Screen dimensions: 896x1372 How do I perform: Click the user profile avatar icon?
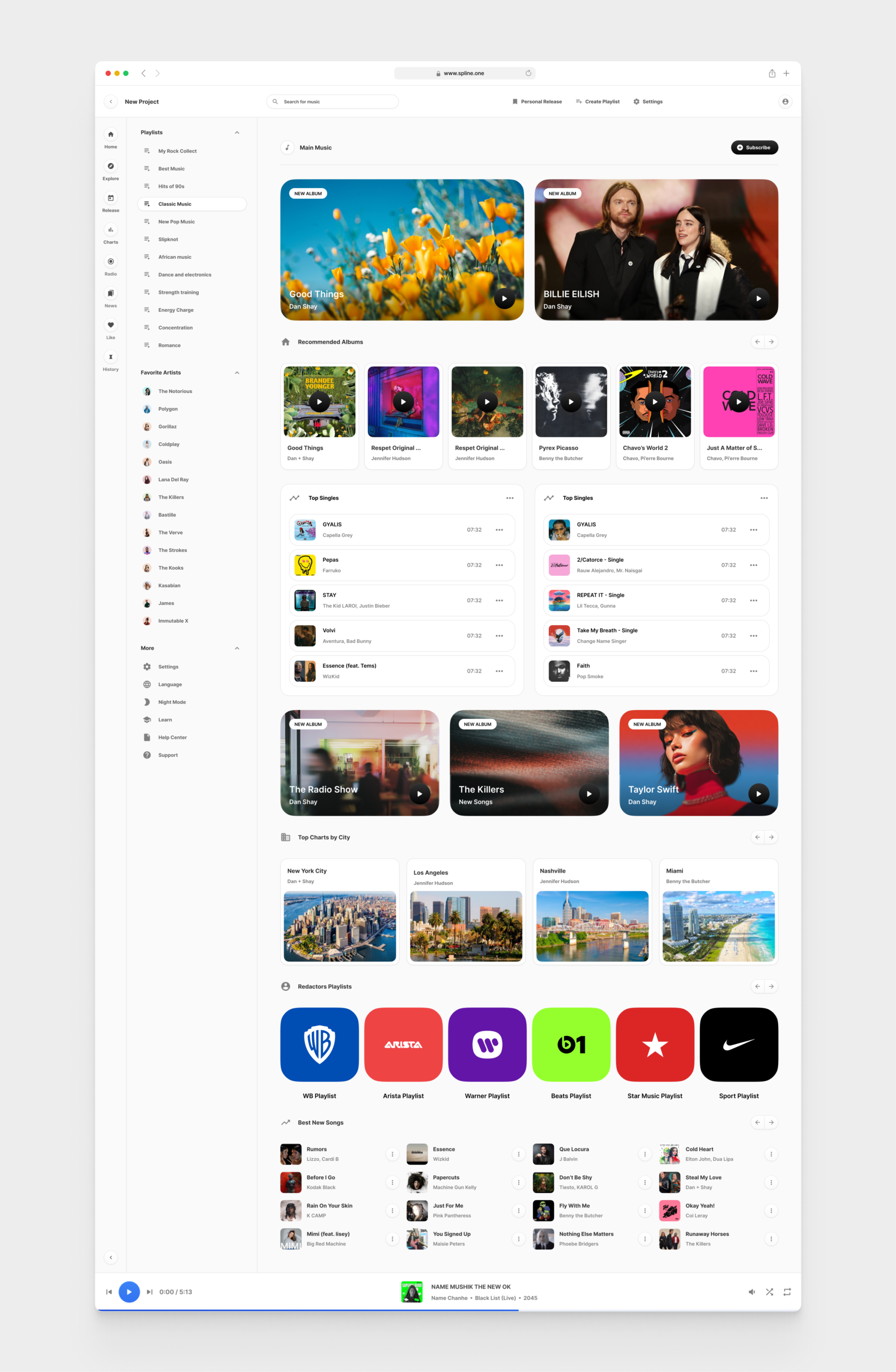tap(785, 101)
